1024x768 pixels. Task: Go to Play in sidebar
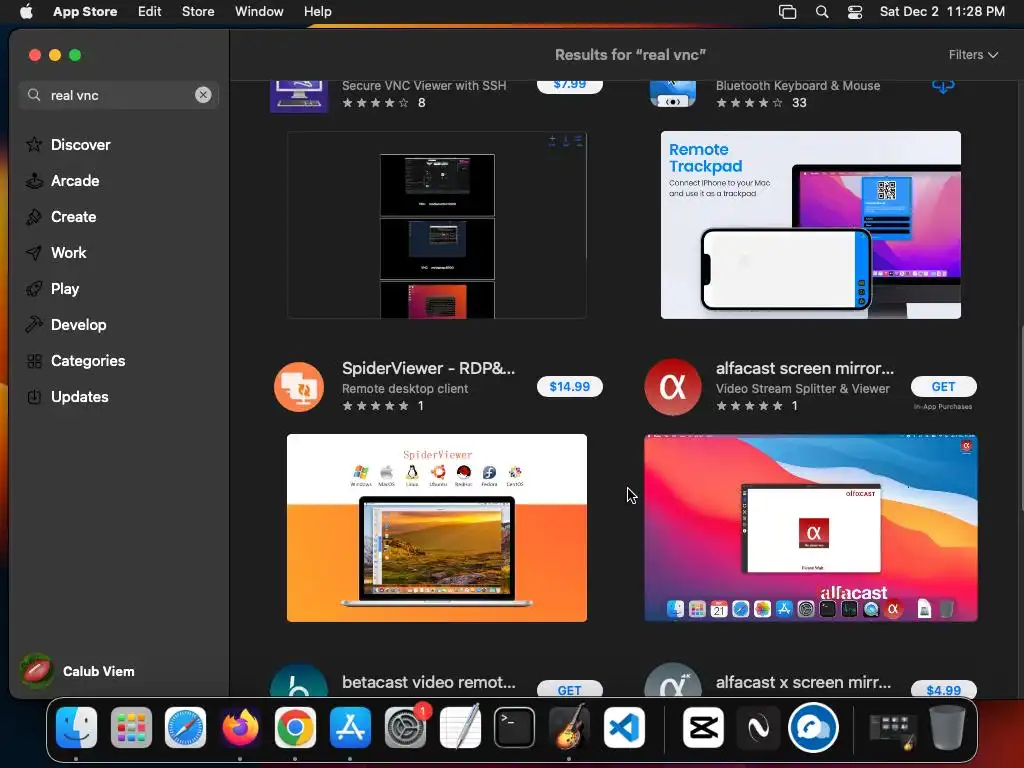(65, 288)
